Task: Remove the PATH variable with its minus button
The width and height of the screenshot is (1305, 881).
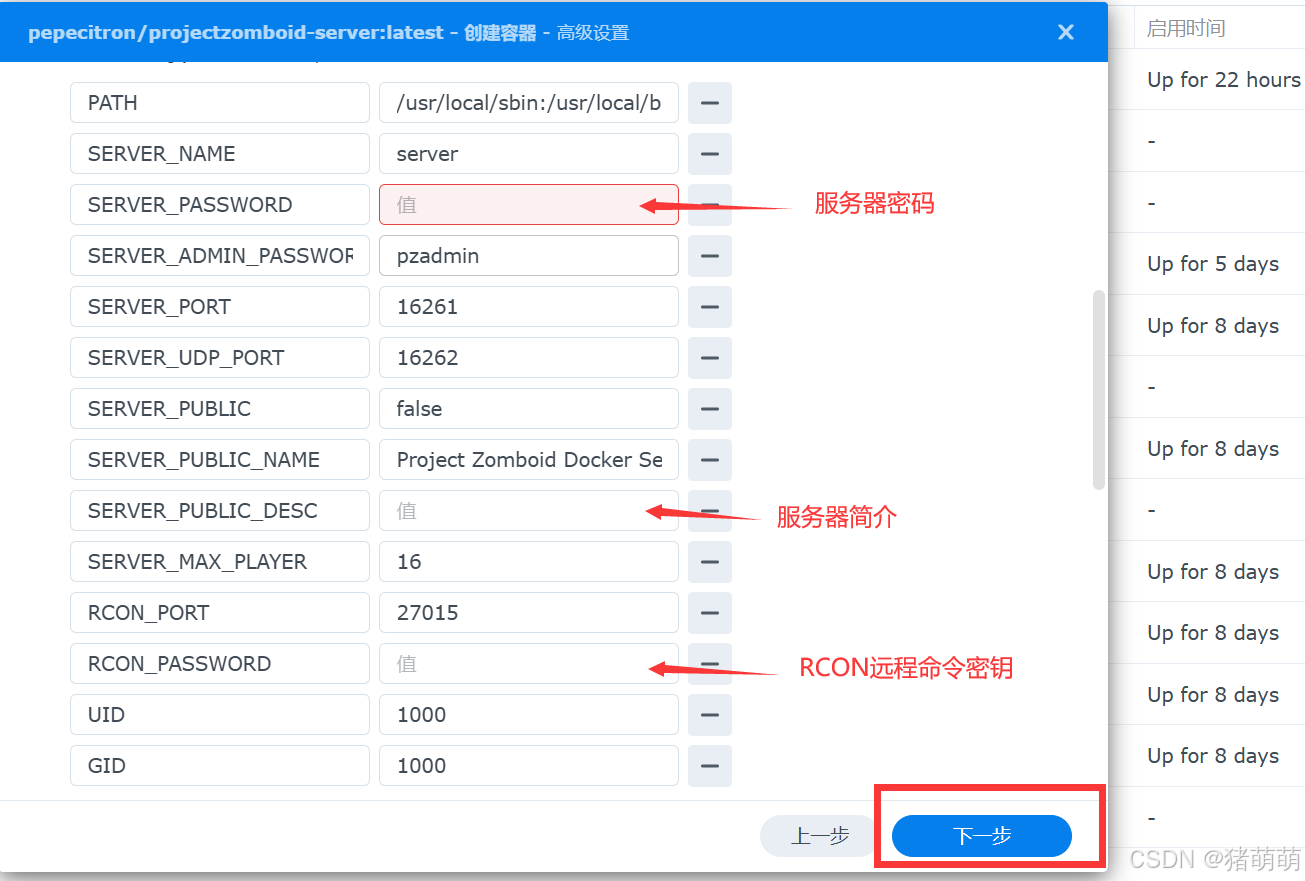Action: 710,103
